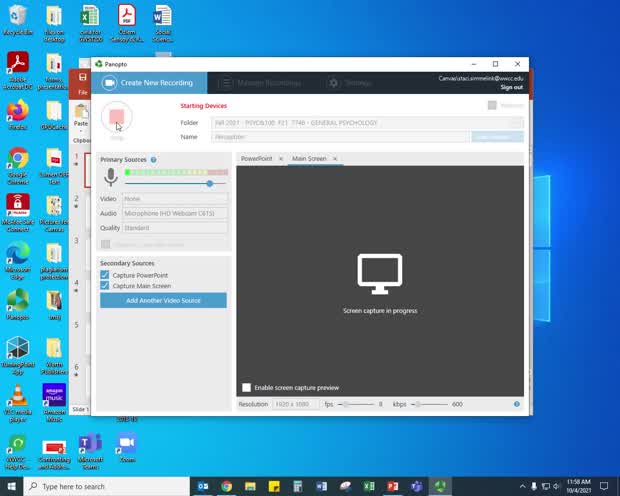Open the Microsoft Teams desktop icon
The image size is (620, 496).
click(x=91, y=451)
